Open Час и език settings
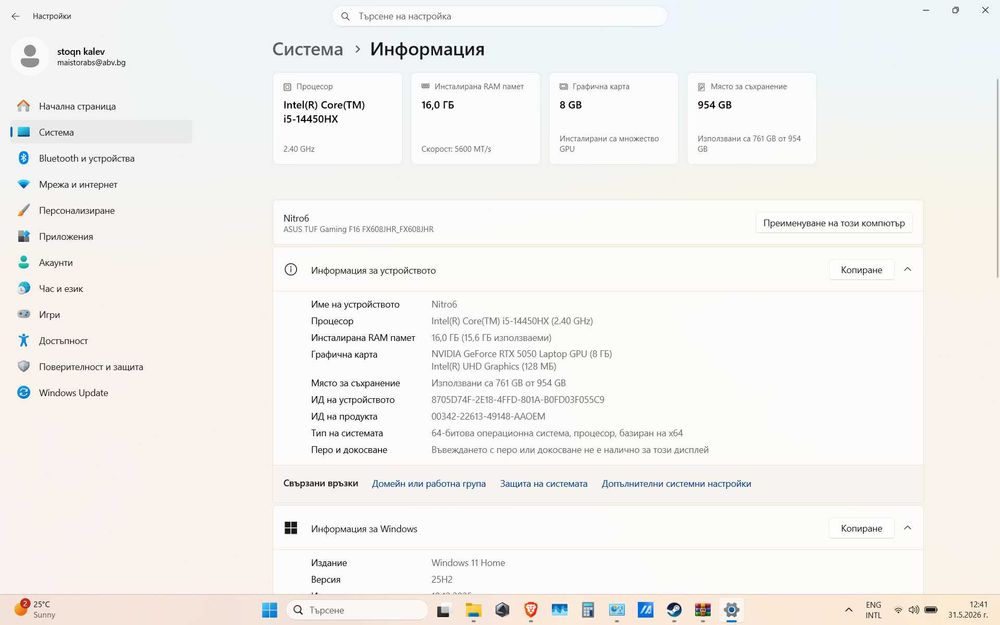 (x=101, y=288)
